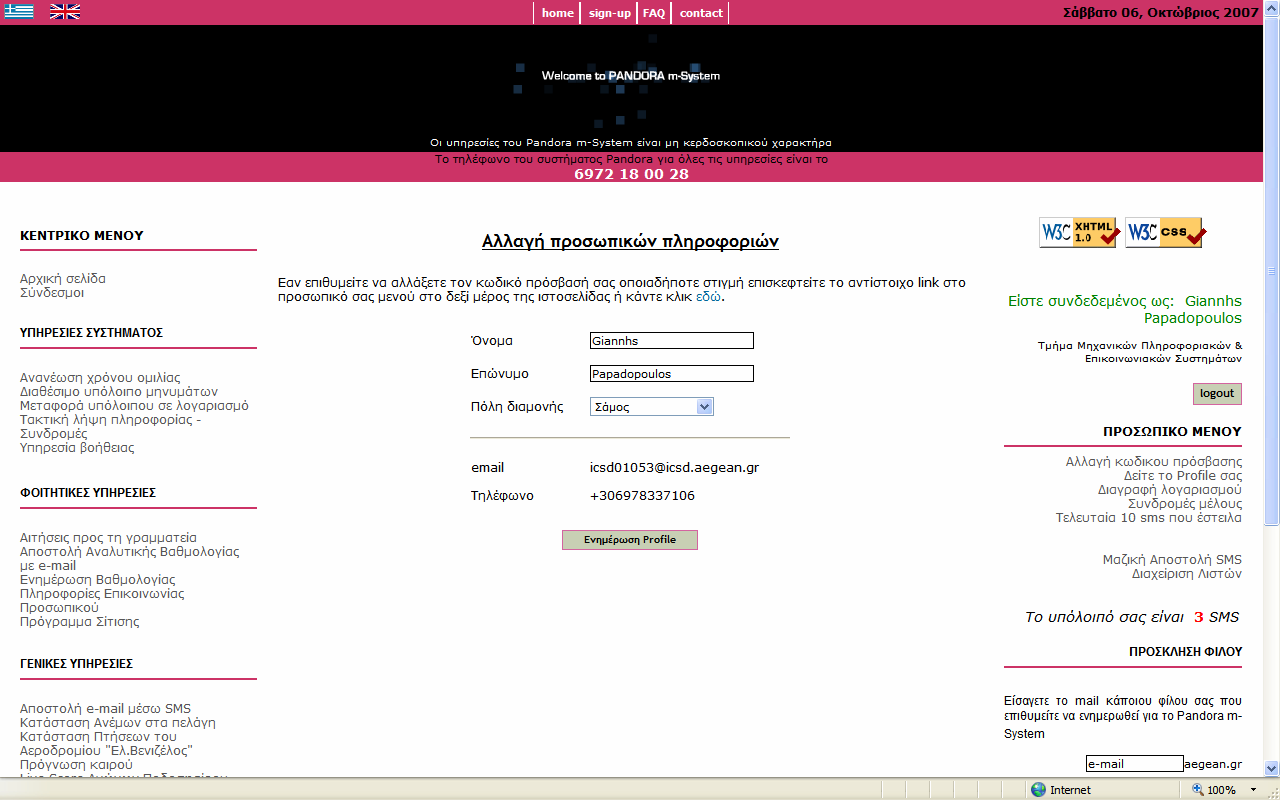Screen dimensions: 1280x800
Task: Click the W3C XHTML 1.0 validation badge
Action: pos(1078,232)
